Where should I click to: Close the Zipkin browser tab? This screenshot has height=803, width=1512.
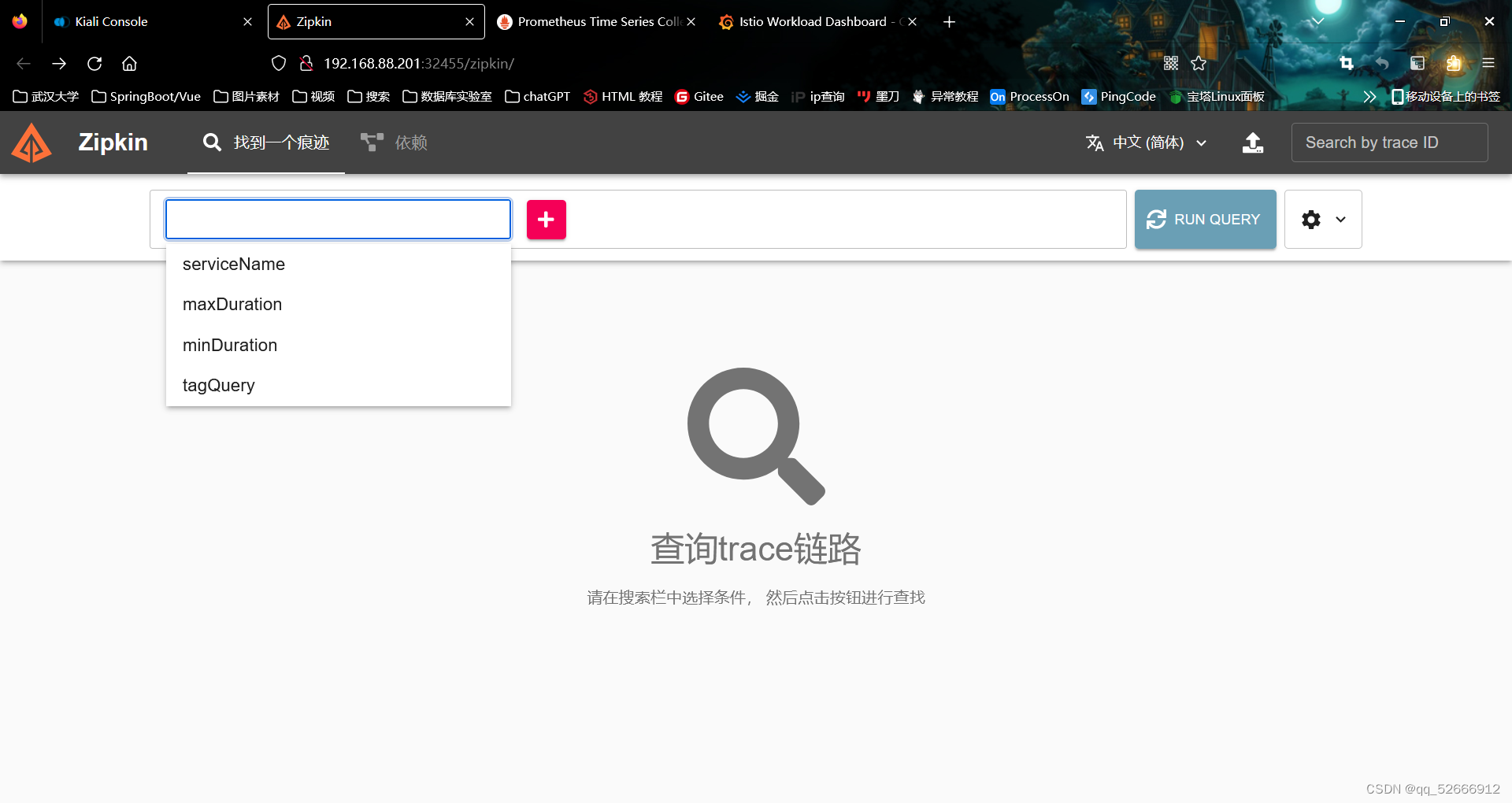(x=469, y=22)
